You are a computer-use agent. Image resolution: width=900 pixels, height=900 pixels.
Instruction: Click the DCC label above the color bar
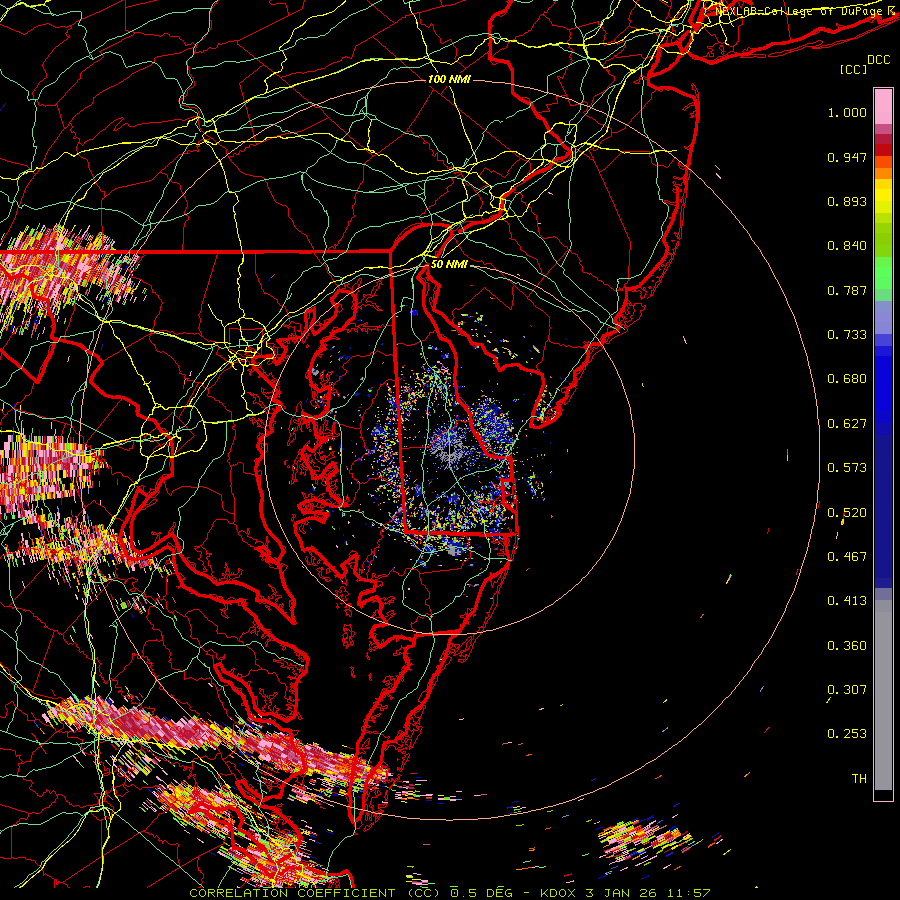[878, 60]
